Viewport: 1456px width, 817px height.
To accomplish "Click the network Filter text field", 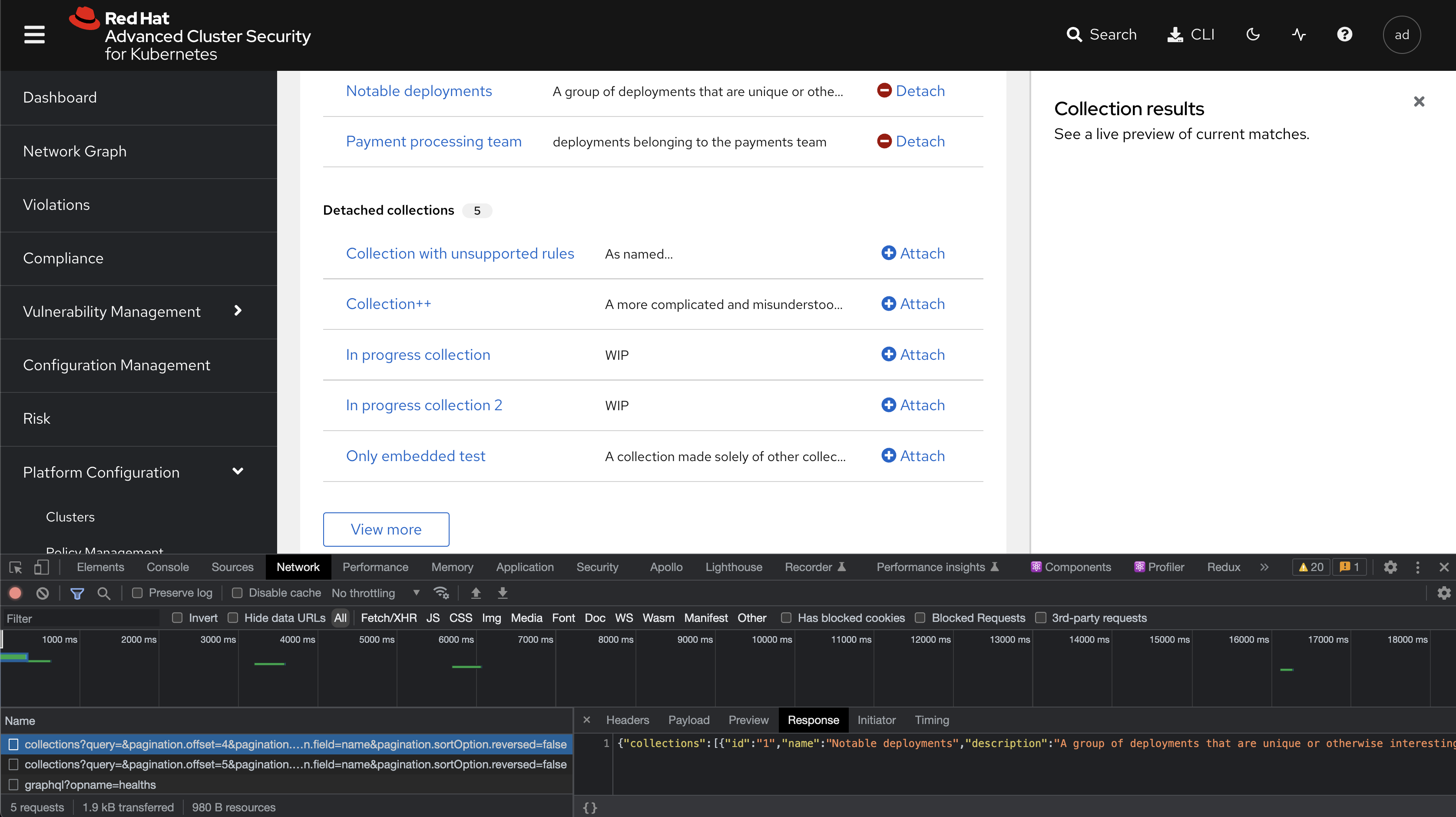I will 79,618.
